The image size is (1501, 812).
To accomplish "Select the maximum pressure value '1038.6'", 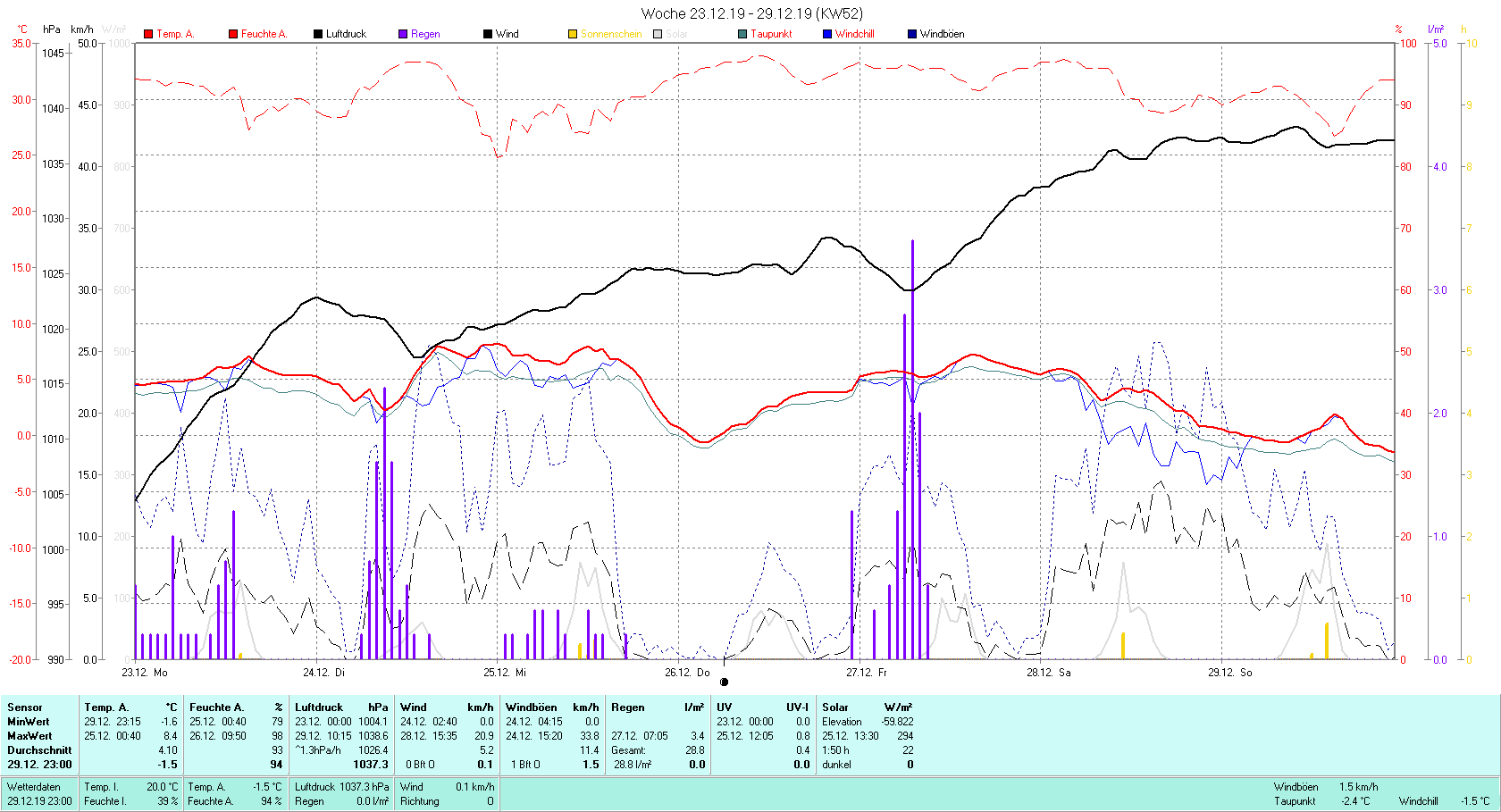I will tap(373, 736).
